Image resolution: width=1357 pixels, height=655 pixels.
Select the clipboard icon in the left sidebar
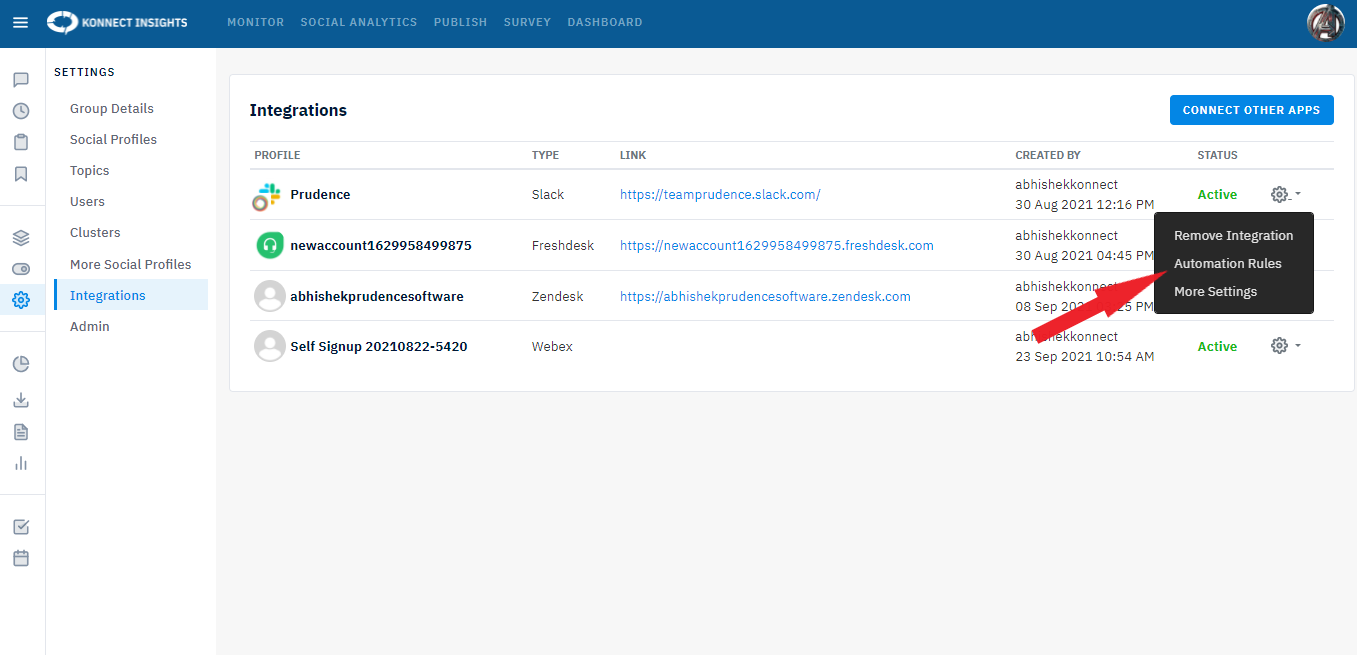tap(21, 142)
